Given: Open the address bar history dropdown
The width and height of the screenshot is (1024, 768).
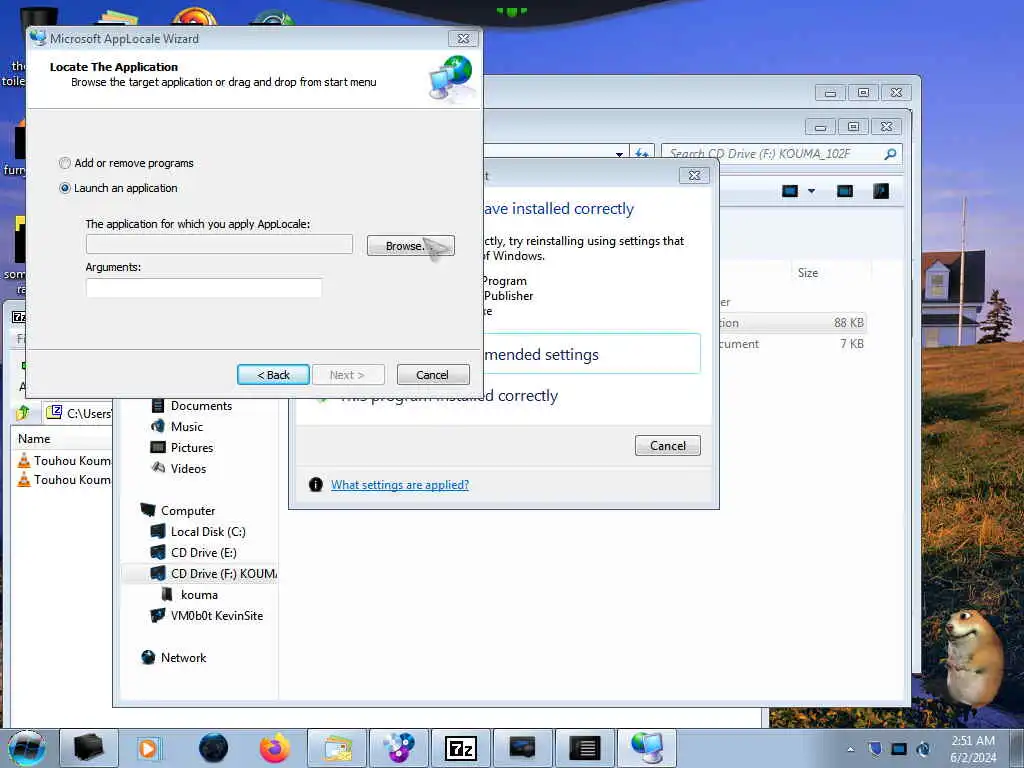Looking at the screenshot, I should pyautogui.click(x=619, y=154).
